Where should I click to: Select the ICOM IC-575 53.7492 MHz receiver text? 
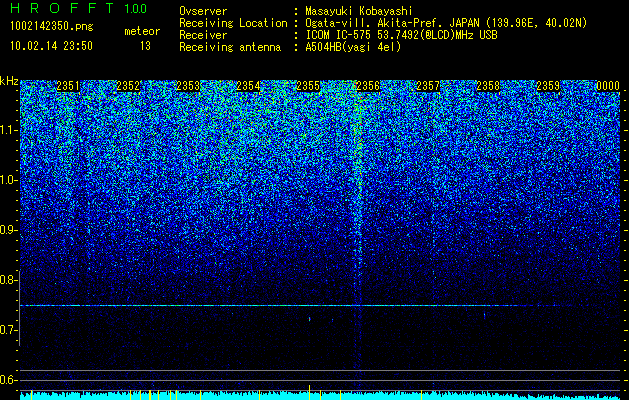(x=402, y=35)
